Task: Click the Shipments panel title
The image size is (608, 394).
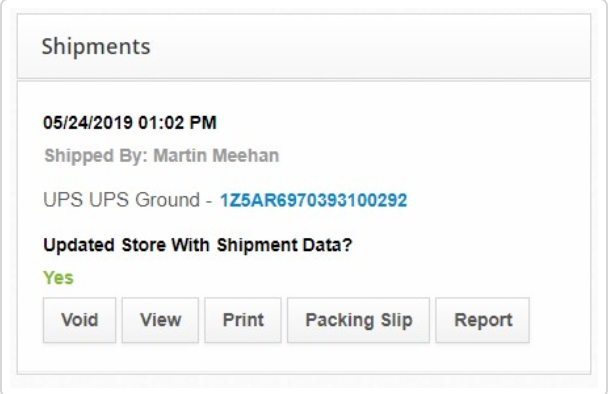Action: [96, 47]
